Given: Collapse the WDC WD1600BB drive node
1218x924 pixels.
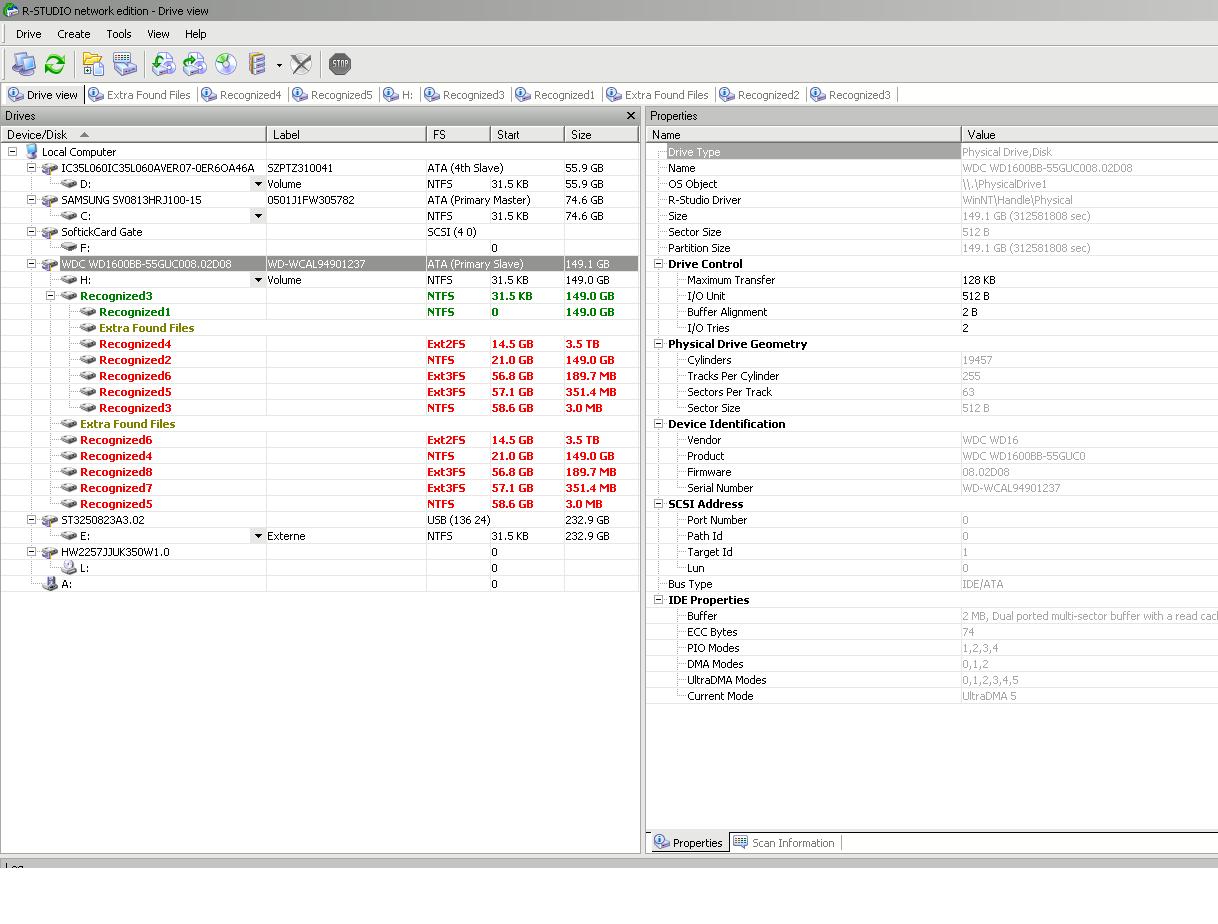Looking at the screenshot, I should pos(32,264).
